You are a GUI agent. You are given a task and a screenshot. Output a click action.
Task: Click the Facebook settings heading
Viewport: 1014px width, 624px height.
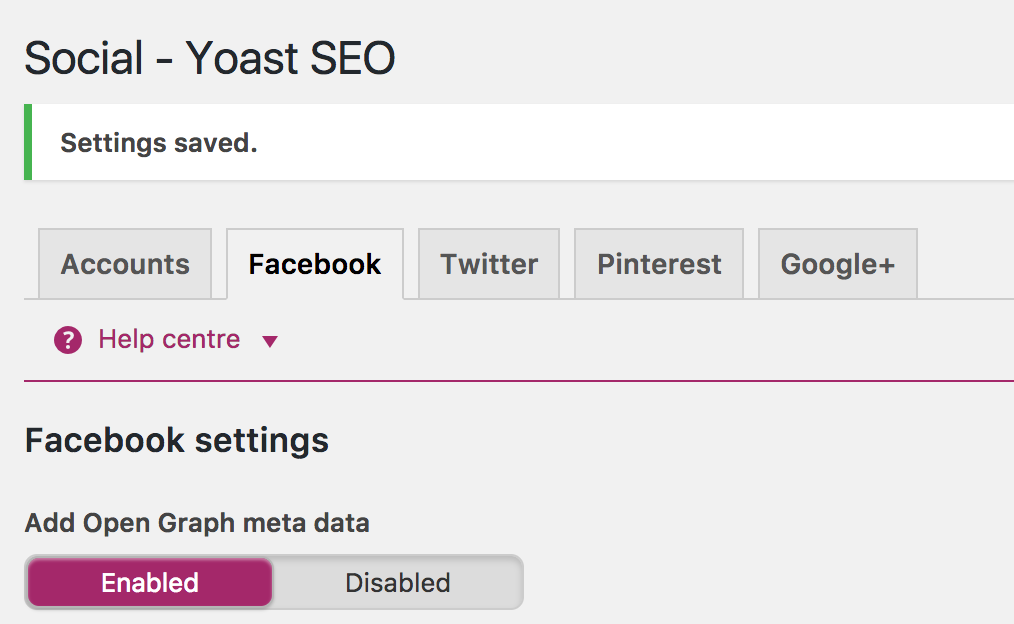(x=176, y=440)
